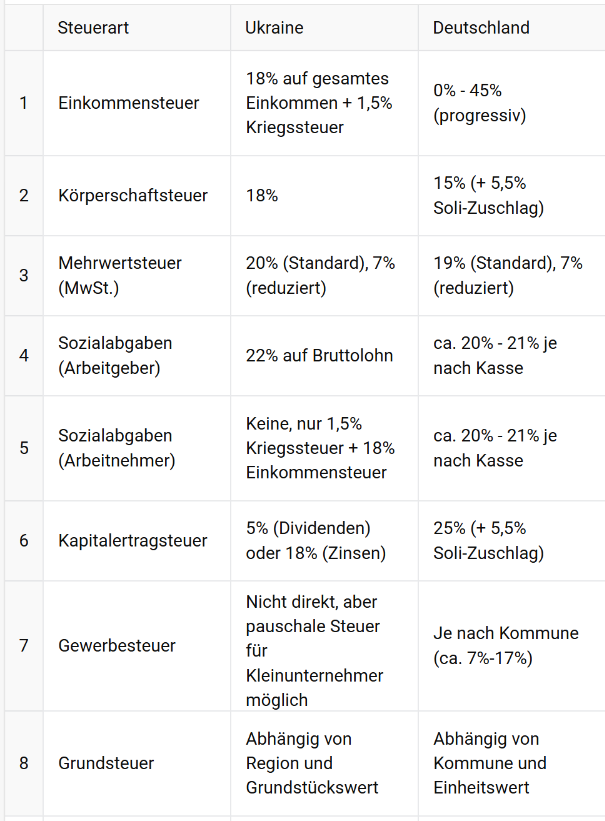Click the '5% (Dividenden) oder 18% (Zinsen)' cell

pos(308,541)
